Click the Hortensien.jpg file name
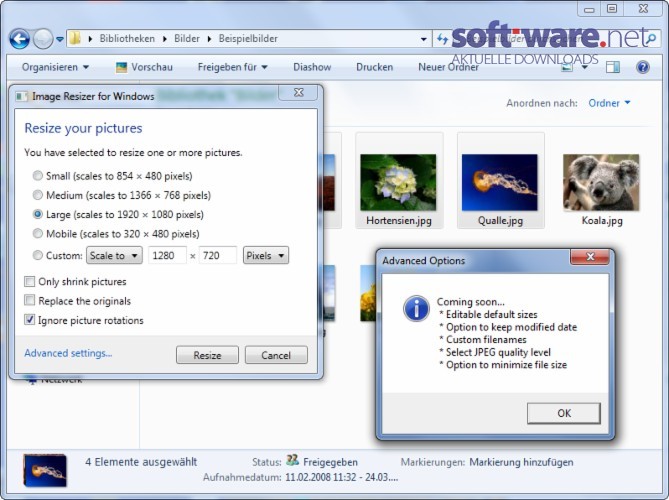Viewport: 669px width, 500px height. point(399,221)
